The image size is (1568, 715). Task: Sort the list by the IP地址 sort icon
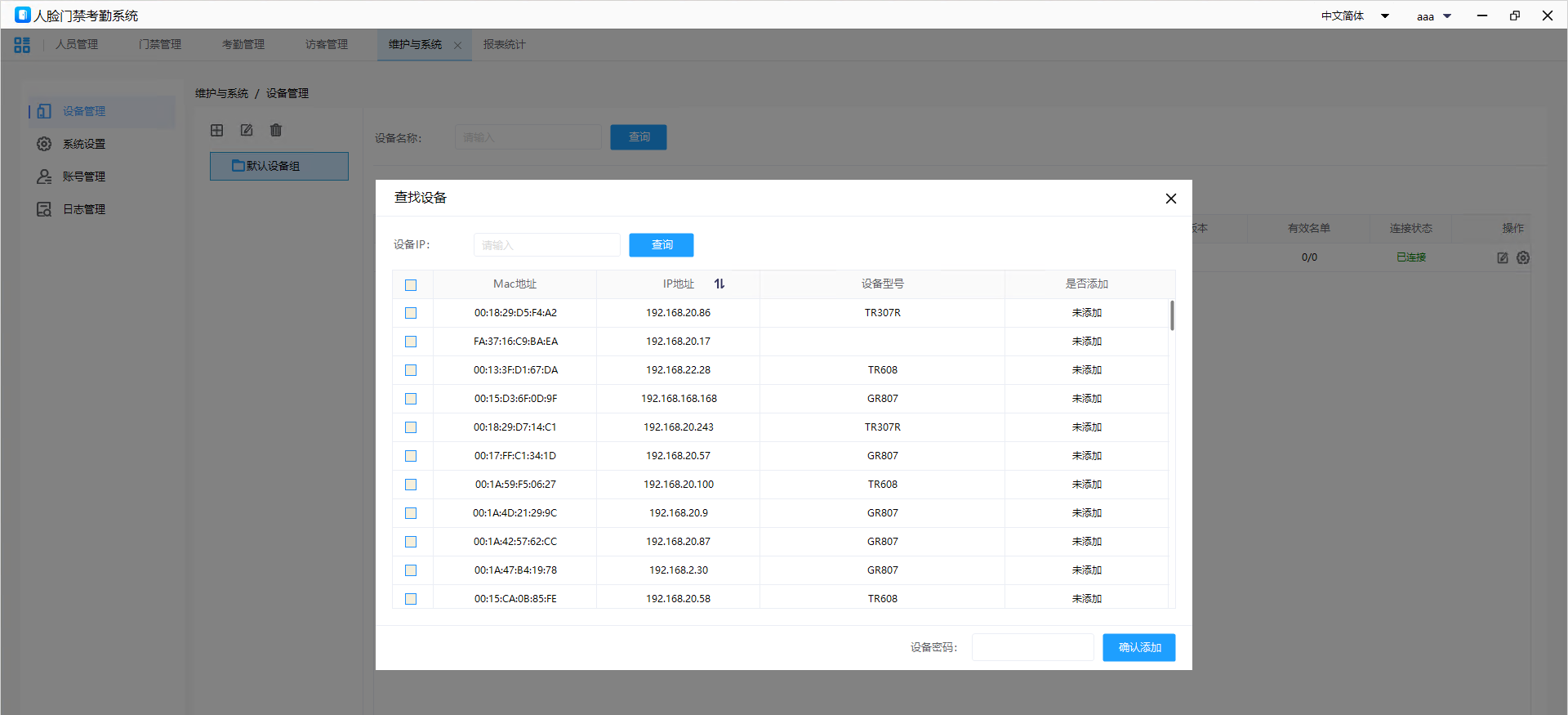(x=719, y=284)
